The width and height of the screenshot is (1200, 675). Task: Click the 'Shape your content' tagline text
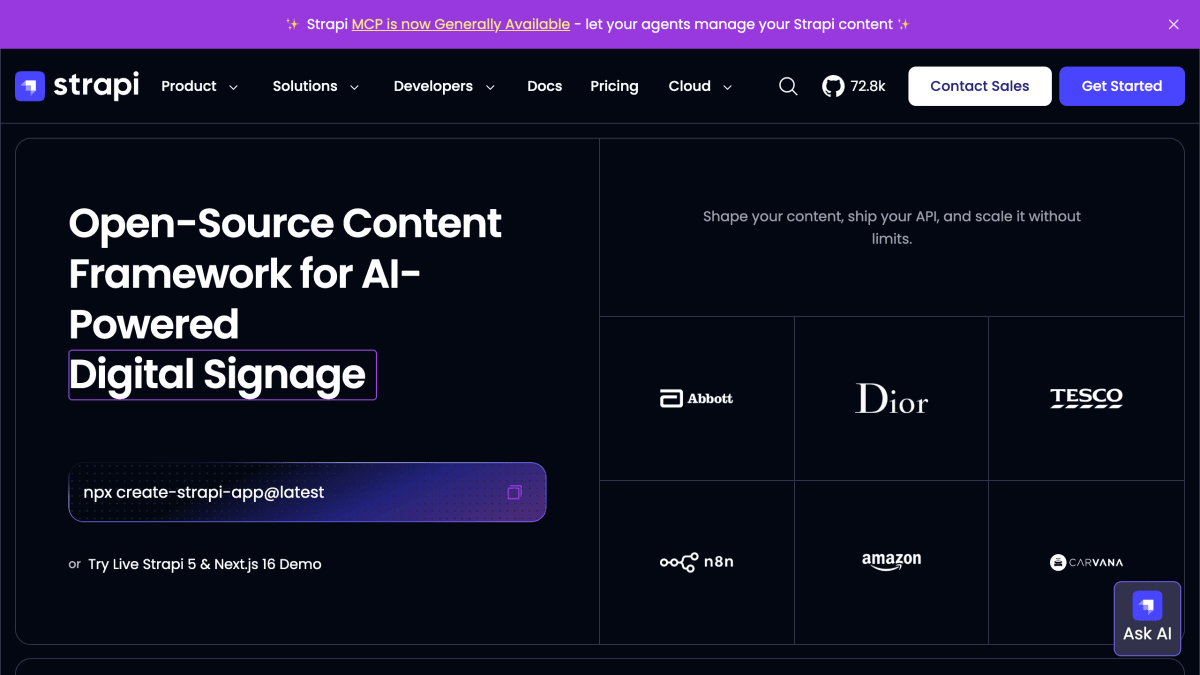(892, 227)
